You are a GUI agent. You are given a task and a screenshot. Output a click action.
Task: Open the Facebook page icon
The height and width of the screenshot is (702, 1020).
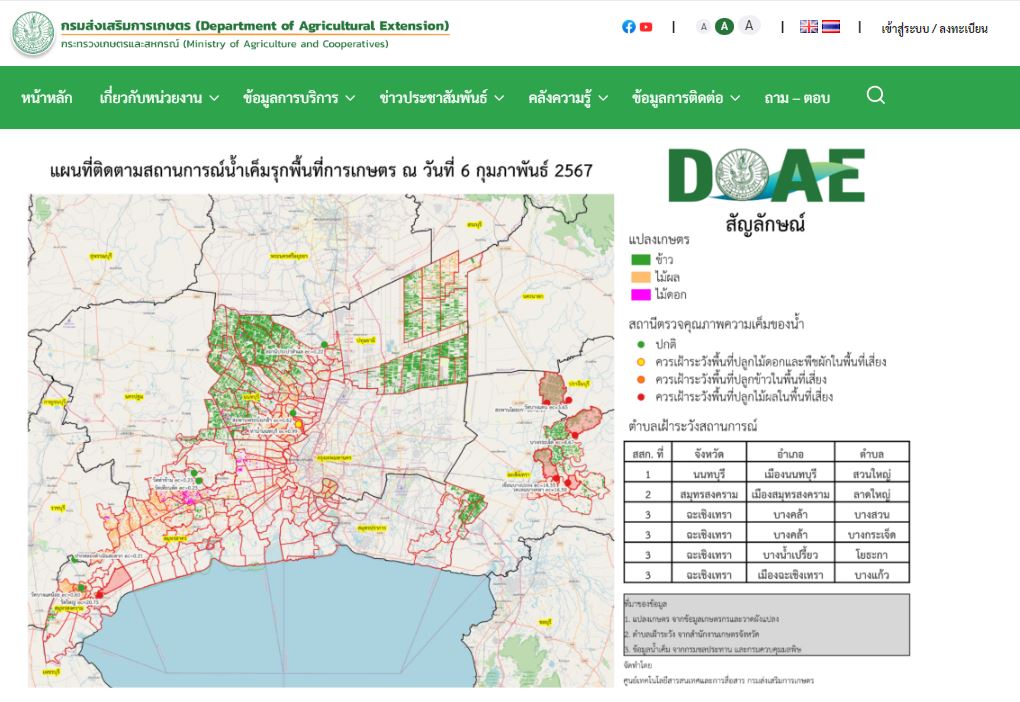(x=629, y=27)
